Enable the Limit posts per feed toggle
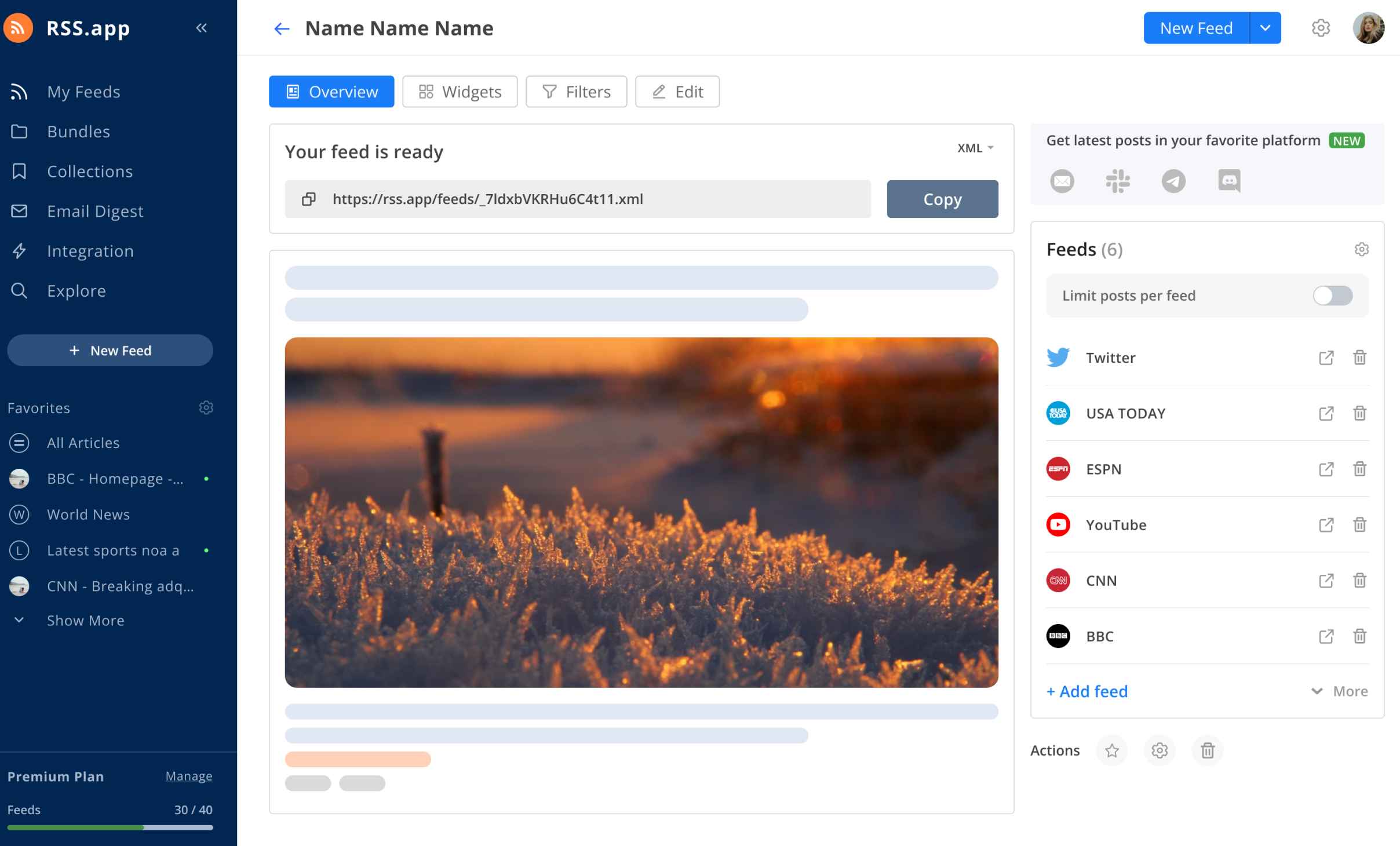The image size is (1400, 846). tap(1333, 295)
